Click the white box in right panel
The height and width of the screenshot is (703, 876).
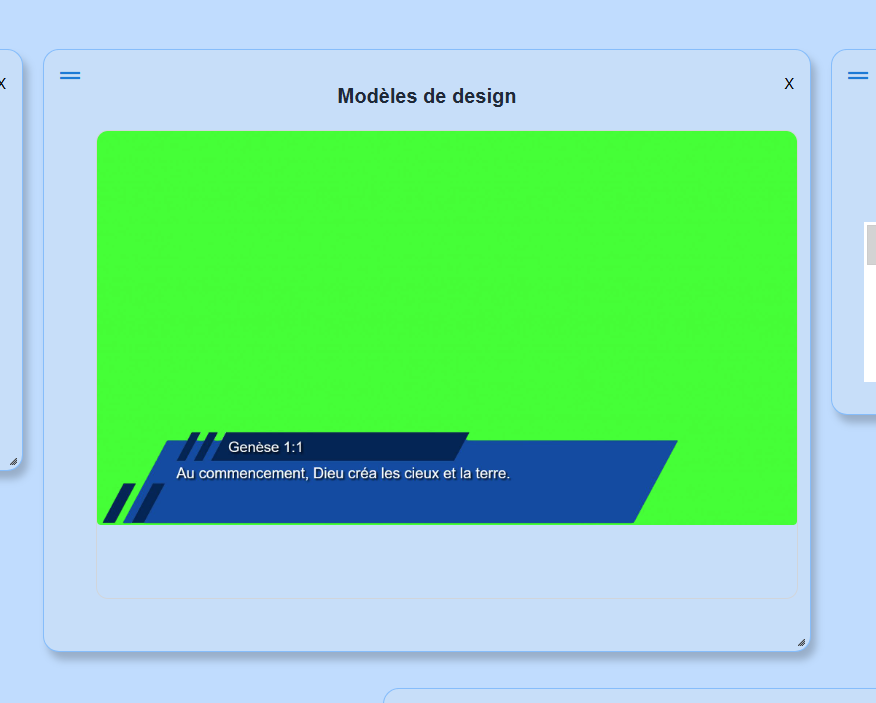click(x=870, y=320)
